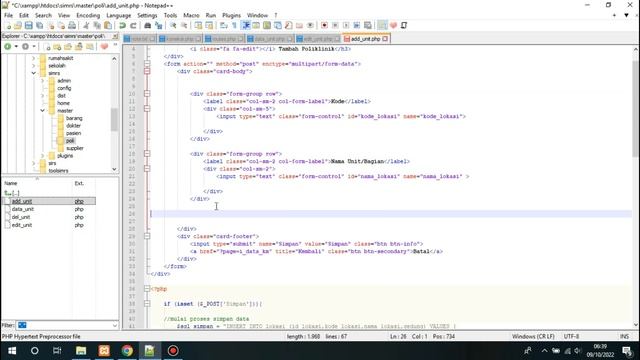Click Windows (CR LF) in the status bar
This screenshot has width=640, height=360.
click(x=533, y=336)
